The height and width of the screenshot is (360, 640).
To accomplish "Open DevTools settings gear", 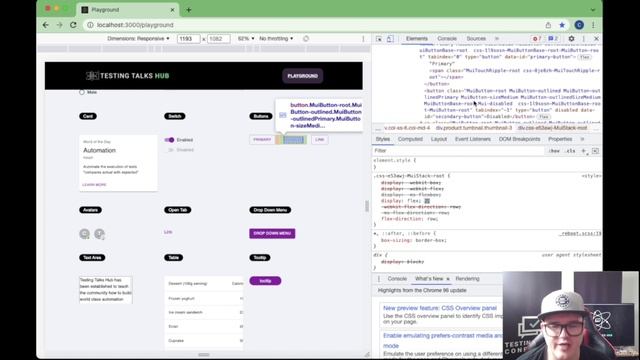I will (571, 38).
